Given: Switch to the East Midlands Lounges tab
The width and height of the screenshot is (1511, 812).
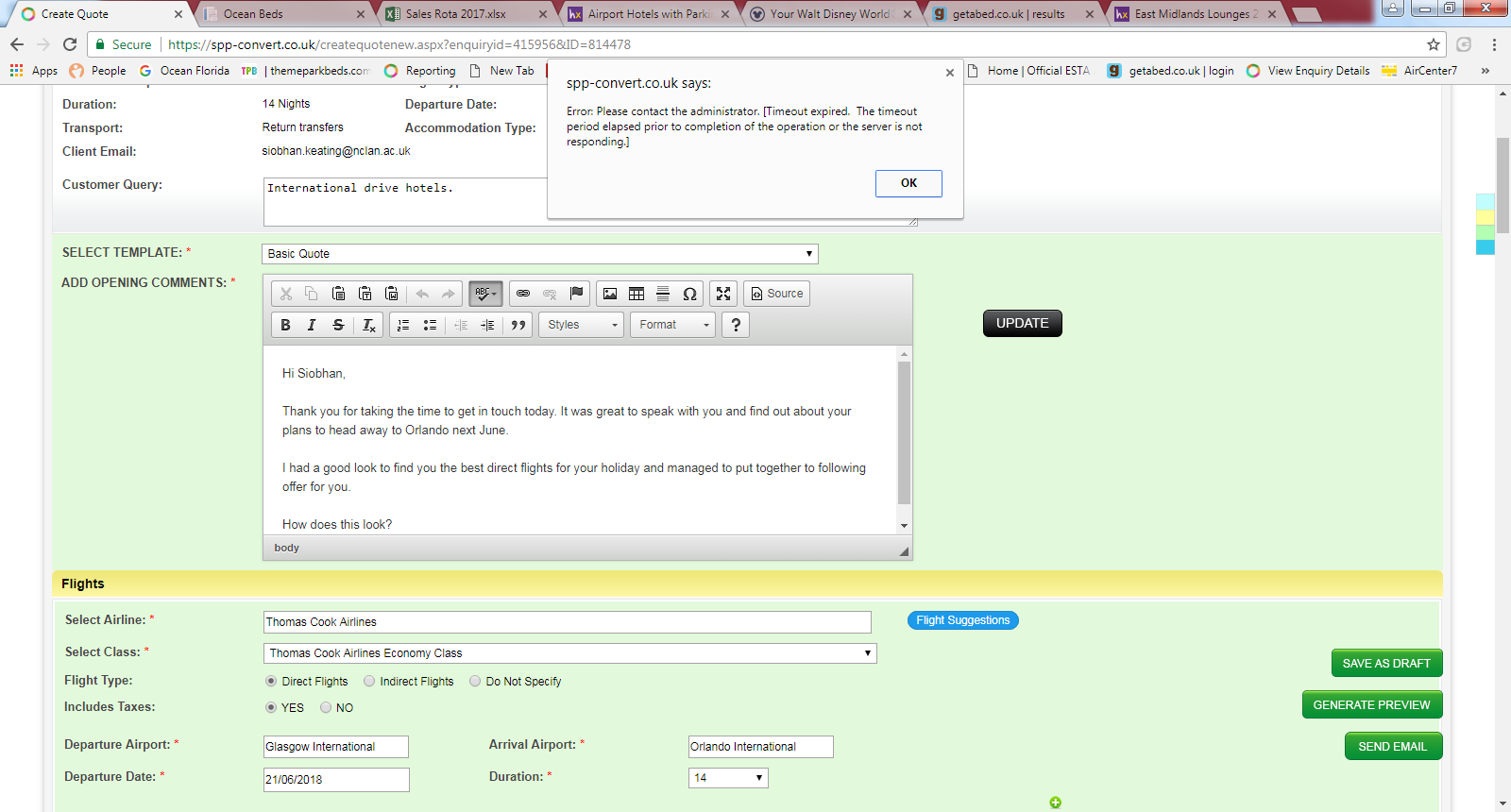Looking at the screenshot, I should [1195, 14].
